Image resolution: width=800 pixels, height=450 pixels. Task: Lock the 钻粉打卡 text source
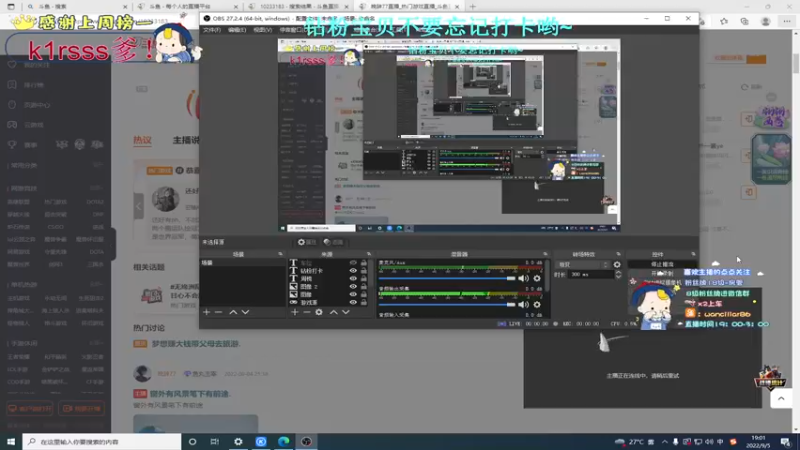(x=364, y=271)
